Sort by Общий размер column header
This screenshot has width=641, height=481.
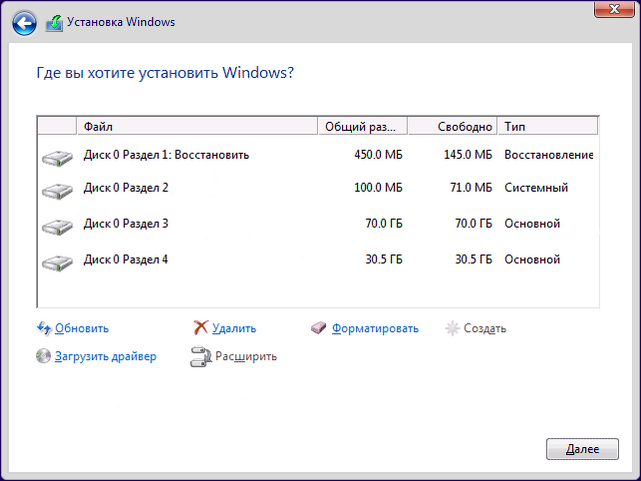[x=362, y=127]
